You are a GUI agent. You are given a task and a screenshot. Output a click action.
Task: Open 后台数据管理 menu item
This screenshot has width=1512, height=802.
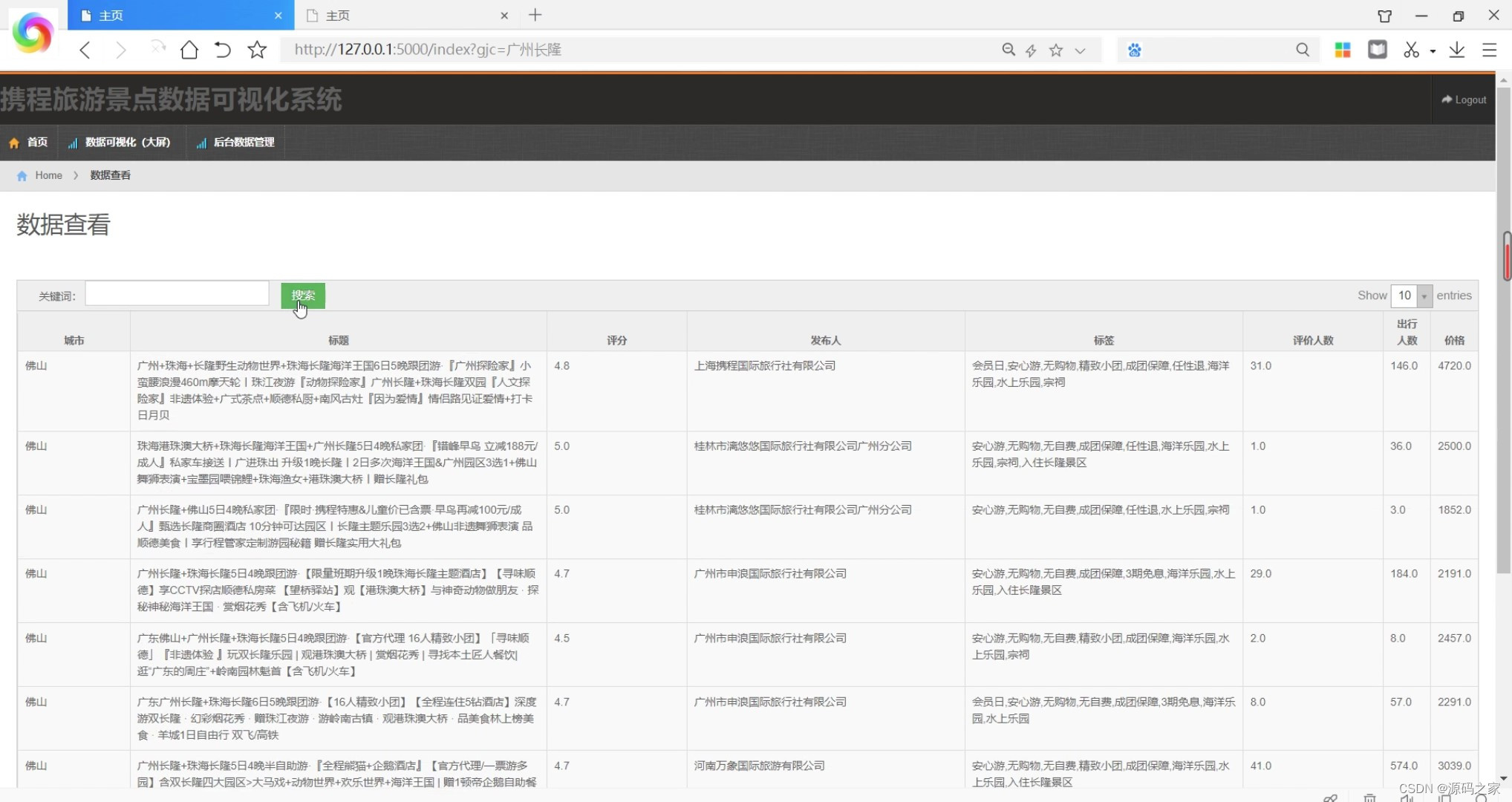click(235, 142)
